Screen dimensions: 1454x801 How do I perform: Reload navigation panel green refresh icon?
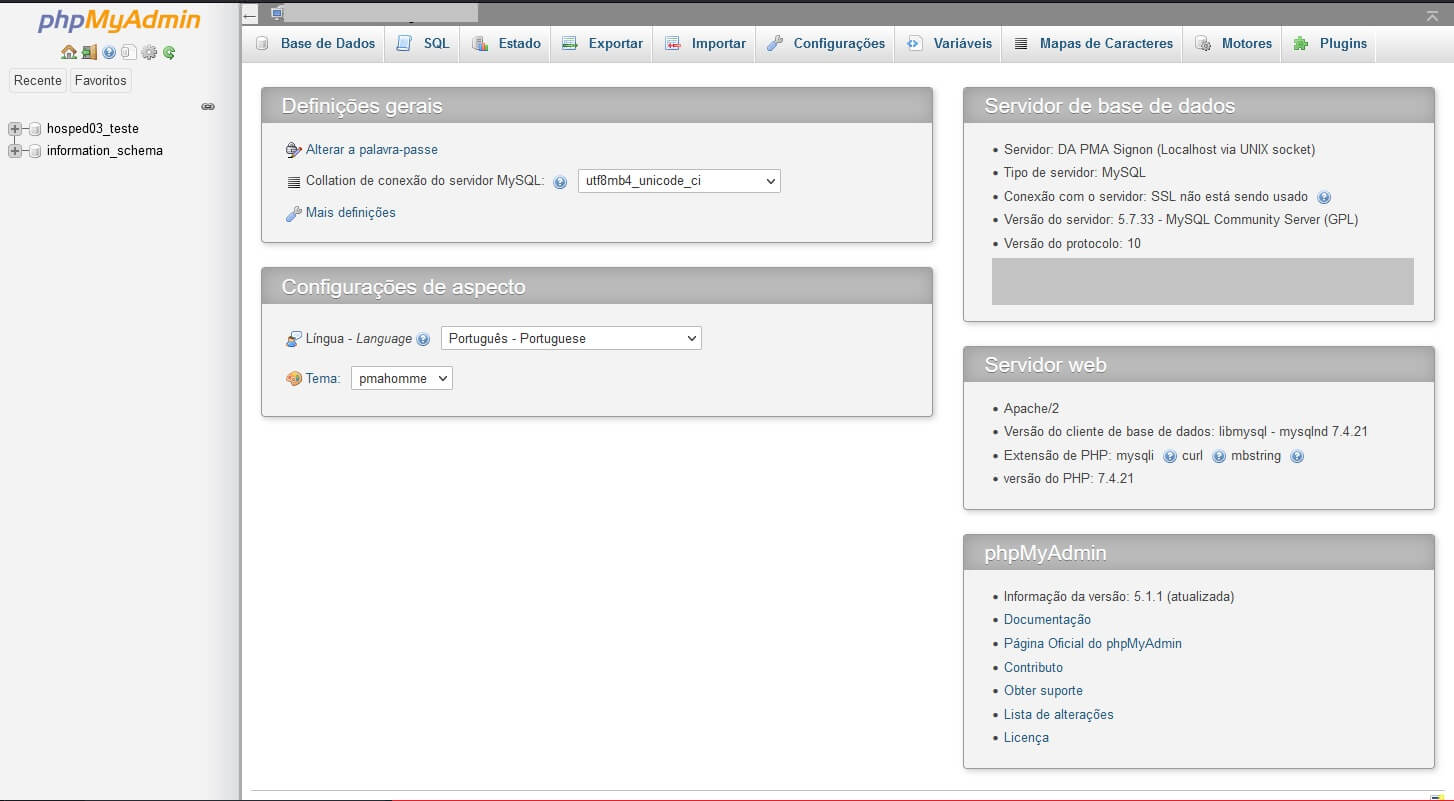[169, 52]
